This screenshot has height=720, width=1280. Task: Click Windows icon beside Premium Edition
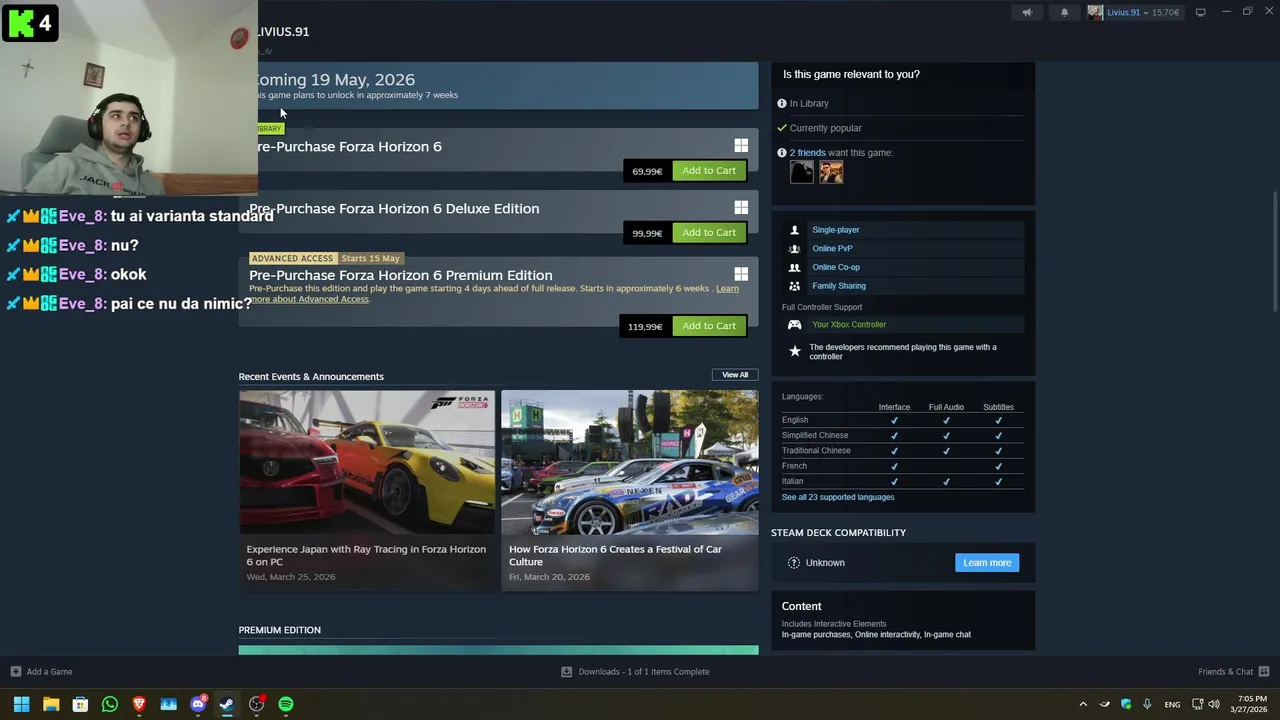click(741, 274)
